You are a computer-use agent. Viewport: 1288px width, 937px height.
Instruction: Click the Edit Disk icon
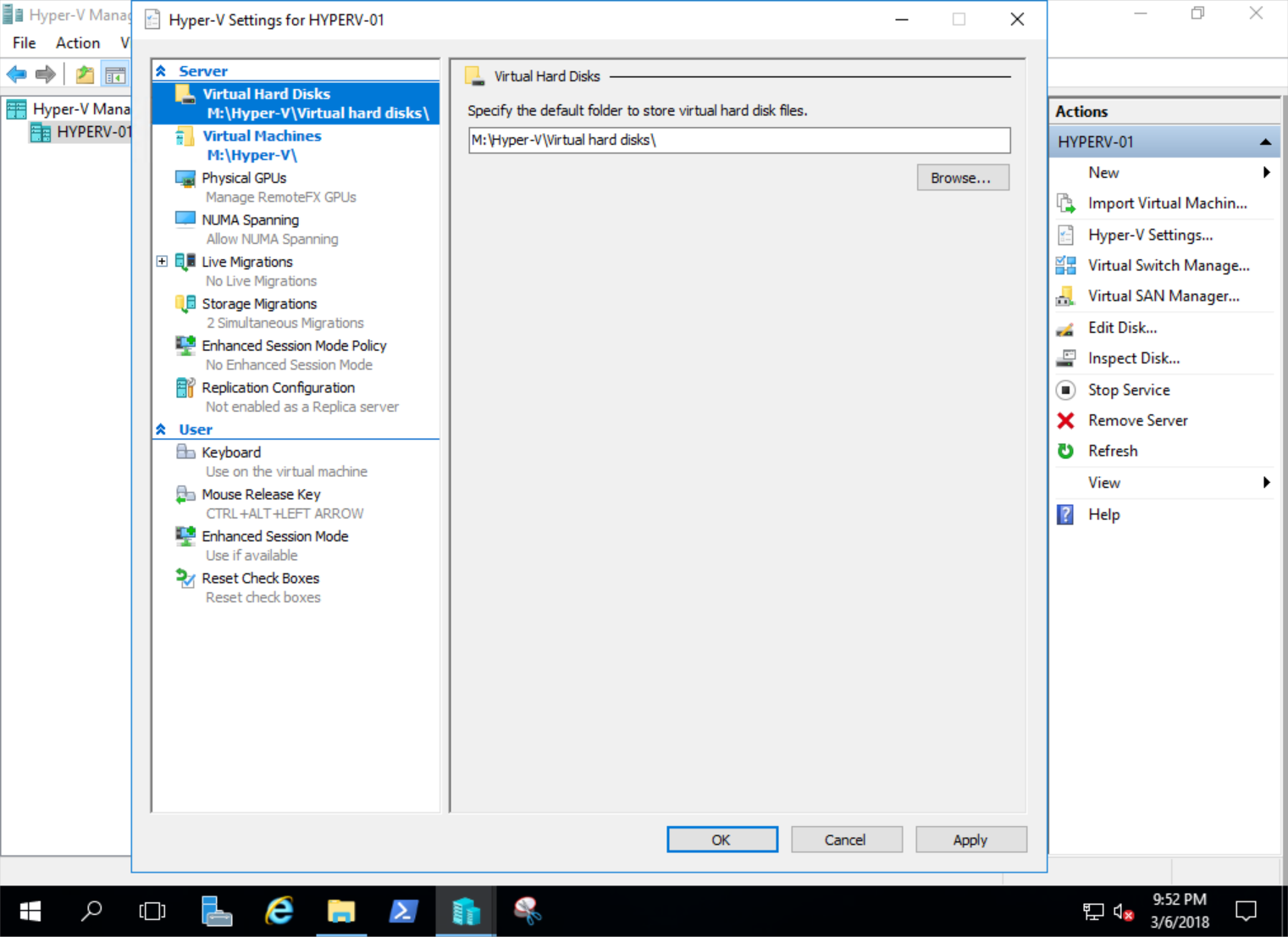pyautogui.click(x=1066, y=328)
